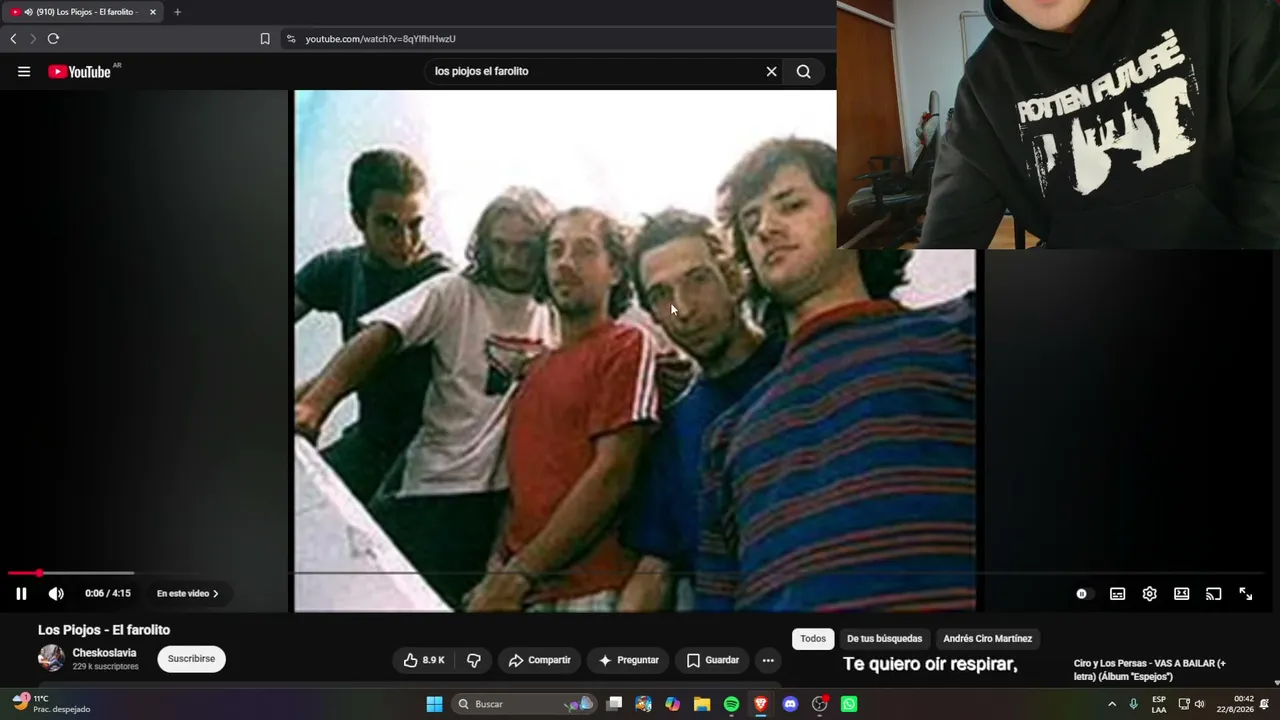1280x720 pixels.
Task: Pause the video playback
Action: coord(21,594)
